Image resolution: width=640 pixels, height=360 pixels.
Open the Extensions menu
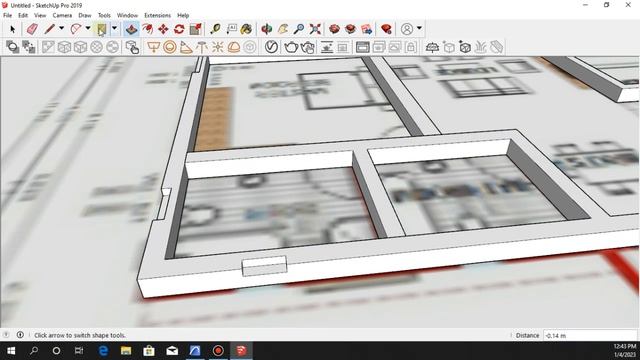point(157,15)
